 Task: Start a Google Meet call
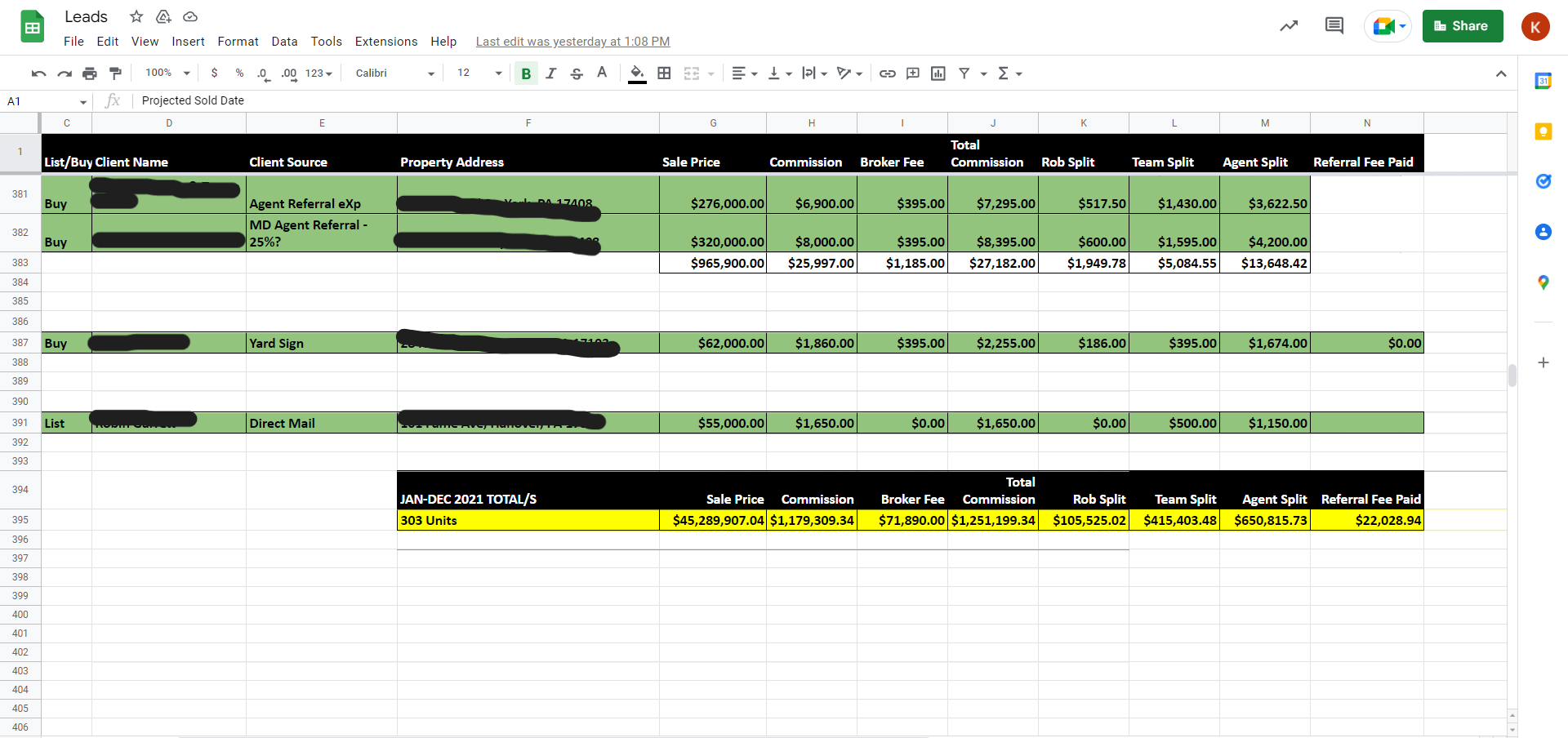(x=1388, y=26)
